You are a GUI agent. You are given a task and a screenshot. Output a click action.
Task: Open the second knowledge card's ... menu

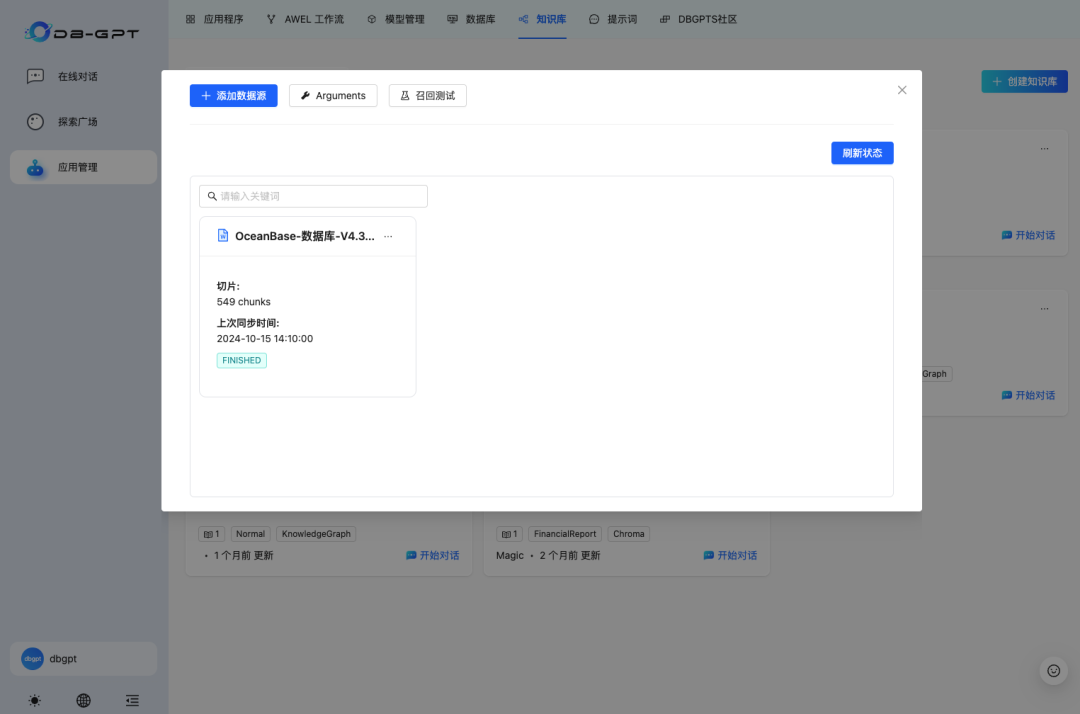[x=1044, y=309]
